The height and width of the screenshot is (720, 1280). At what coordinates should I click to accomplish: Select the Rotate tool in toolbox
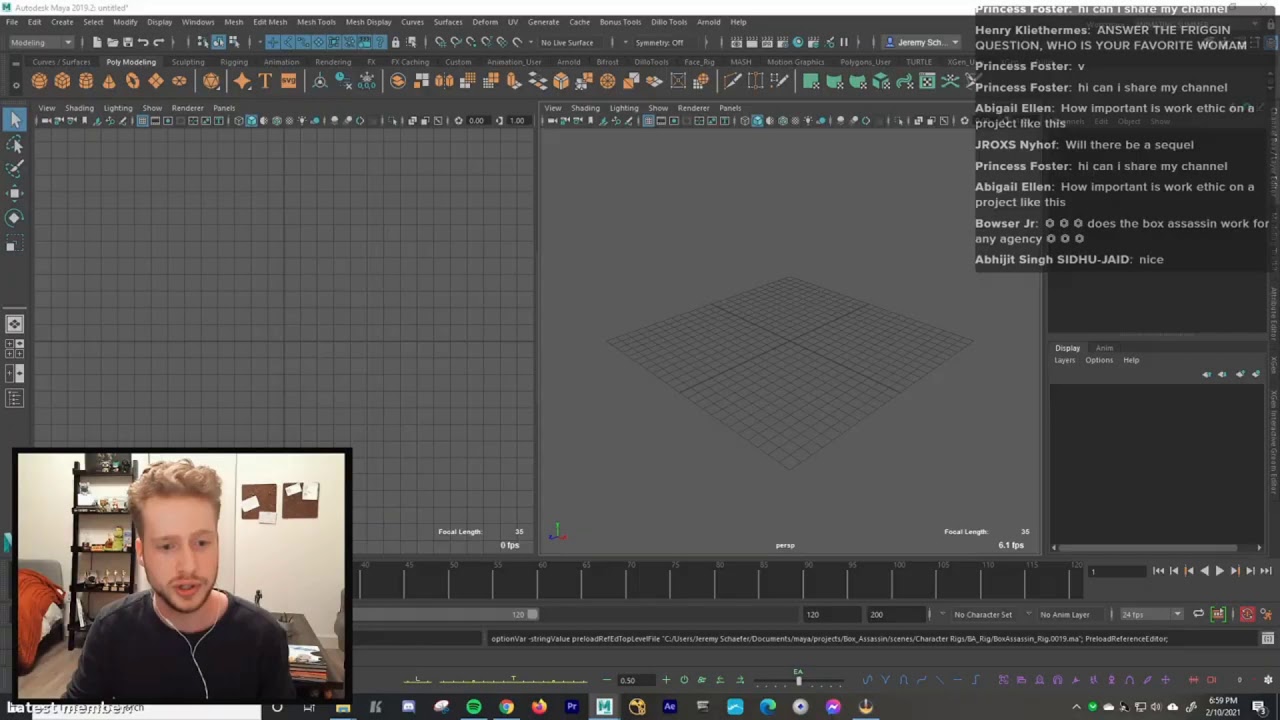click(x=15, y=217)
